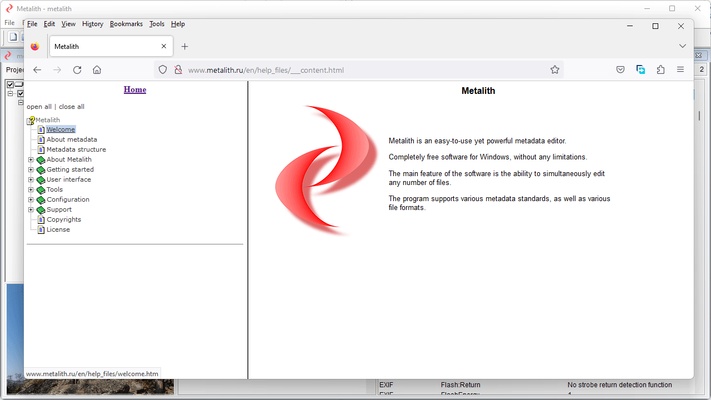Open the Metadata structure topic
Viewport: 711px width, 400px height.
[76, 150]
